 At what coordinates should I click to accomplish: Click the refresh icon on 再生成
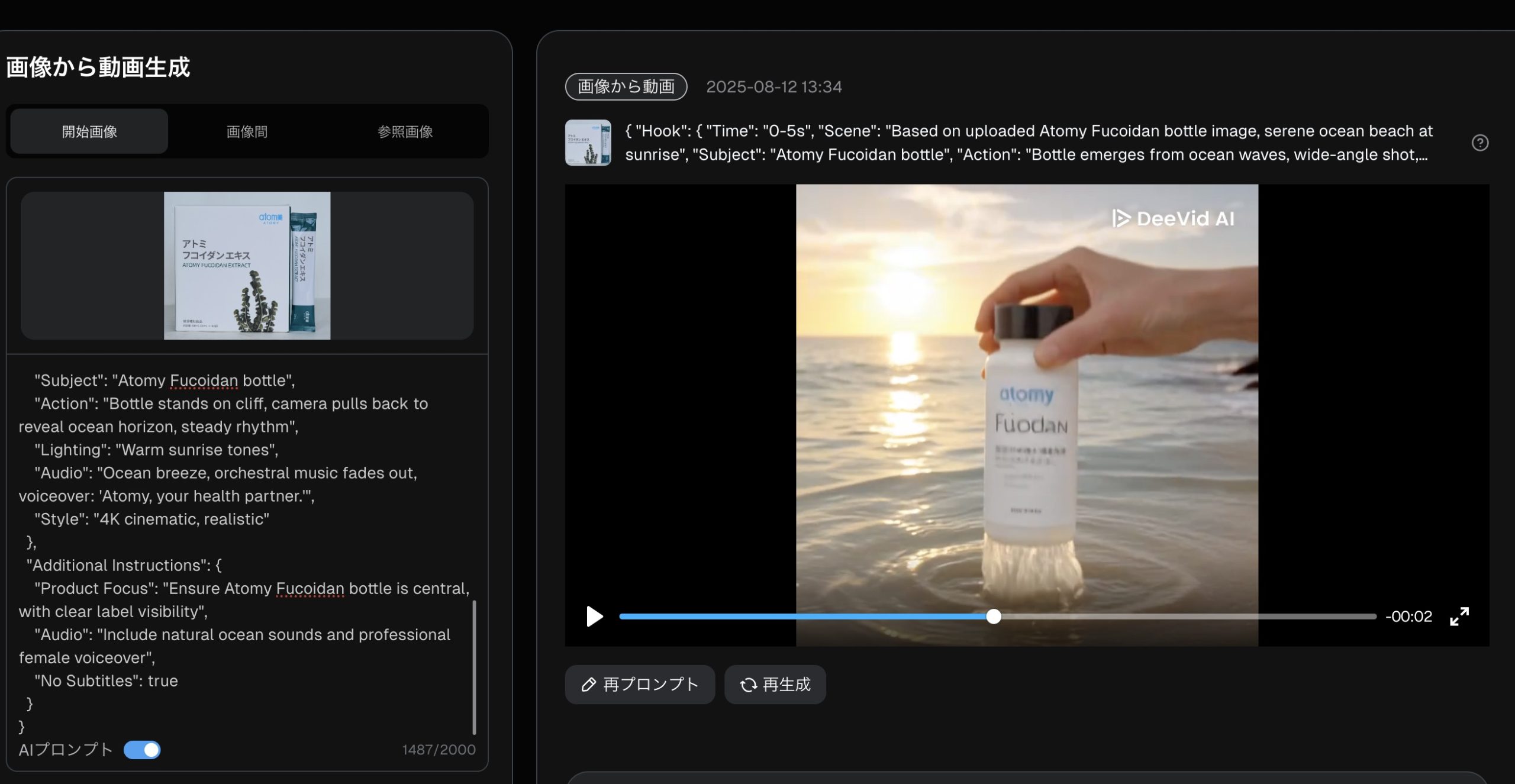[x=747, y=685]
